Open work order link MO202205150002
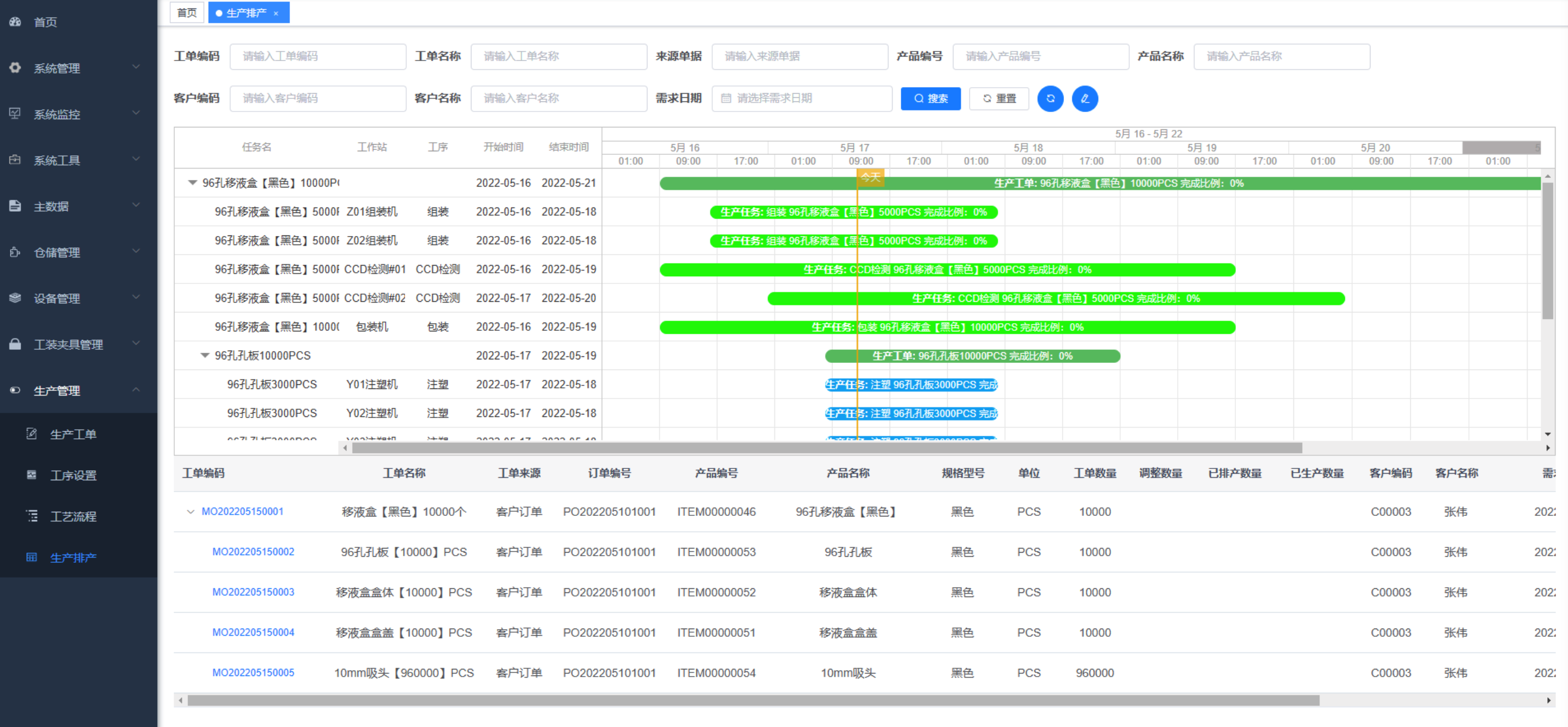The width and height of the screenshot is (1568, 727). point(253,551)
